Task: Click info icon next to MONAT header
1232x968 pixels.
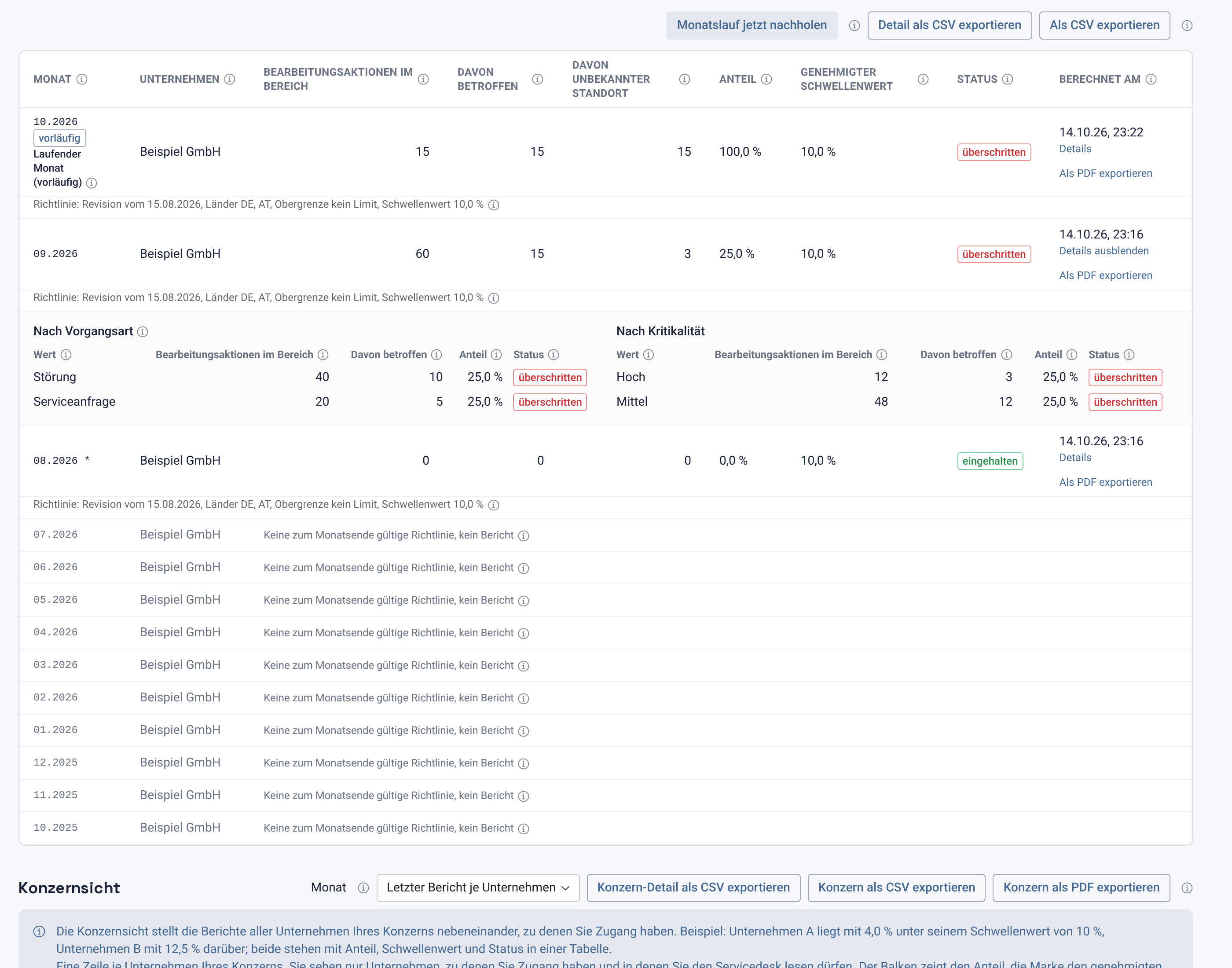Action: point(82,79)
